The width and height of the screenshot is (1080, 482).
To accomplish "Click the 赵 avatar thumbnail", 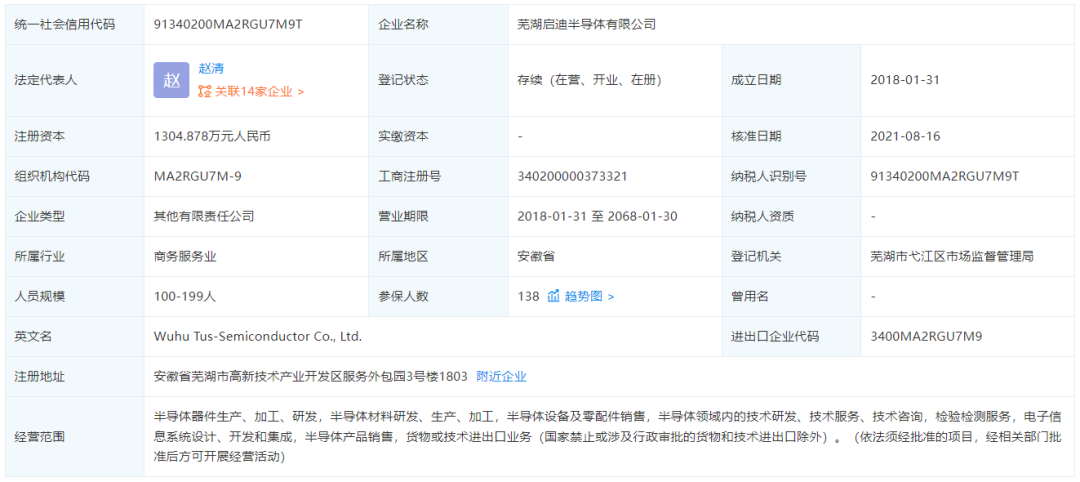I will coord(171,80).
